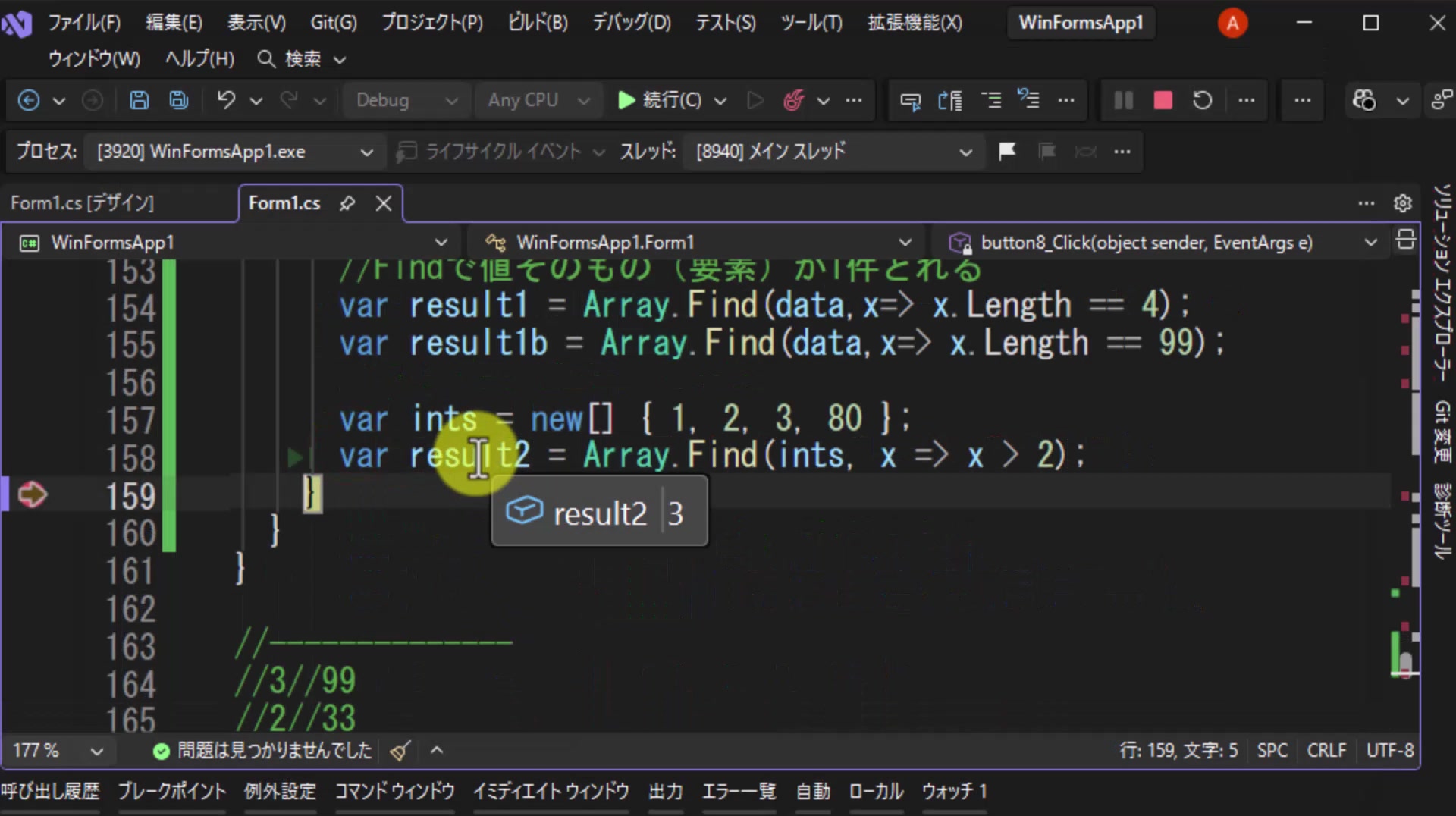The width and height of the screenshot is (1456, 816).
Task: Open the button8_Click member dropdown
Action: 1162,243
